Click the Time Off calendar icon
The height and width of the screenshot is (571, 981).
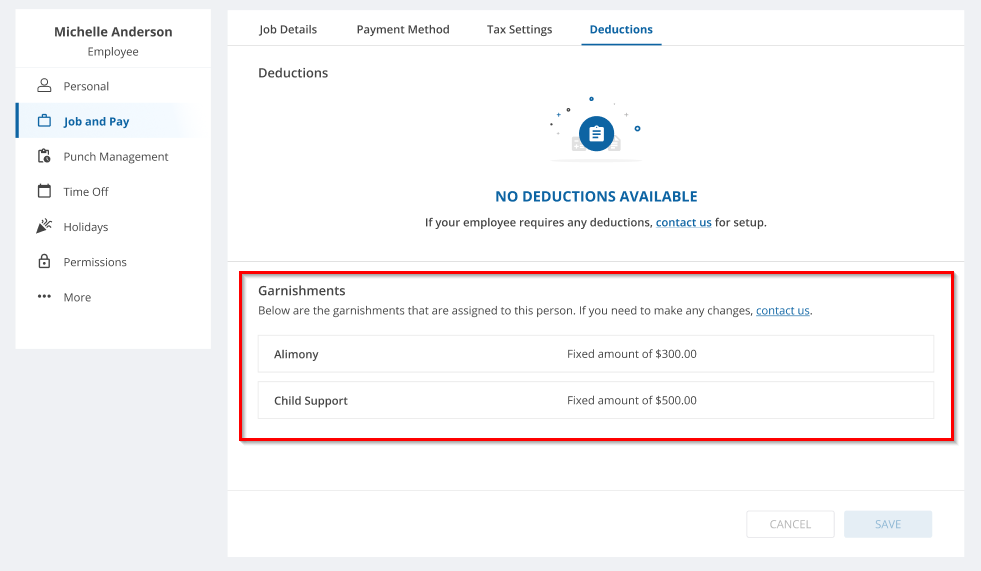44,191
